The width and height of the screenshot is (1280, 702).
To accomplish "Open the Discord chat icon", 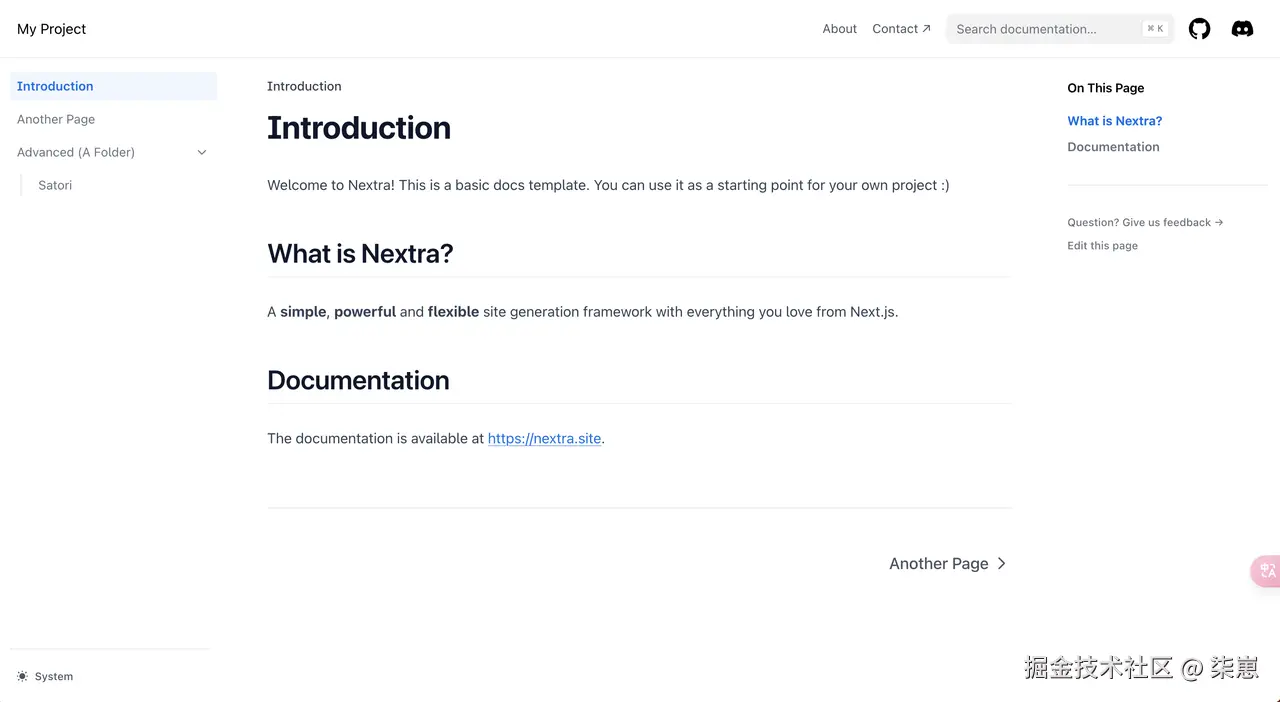I will 1242,29.
